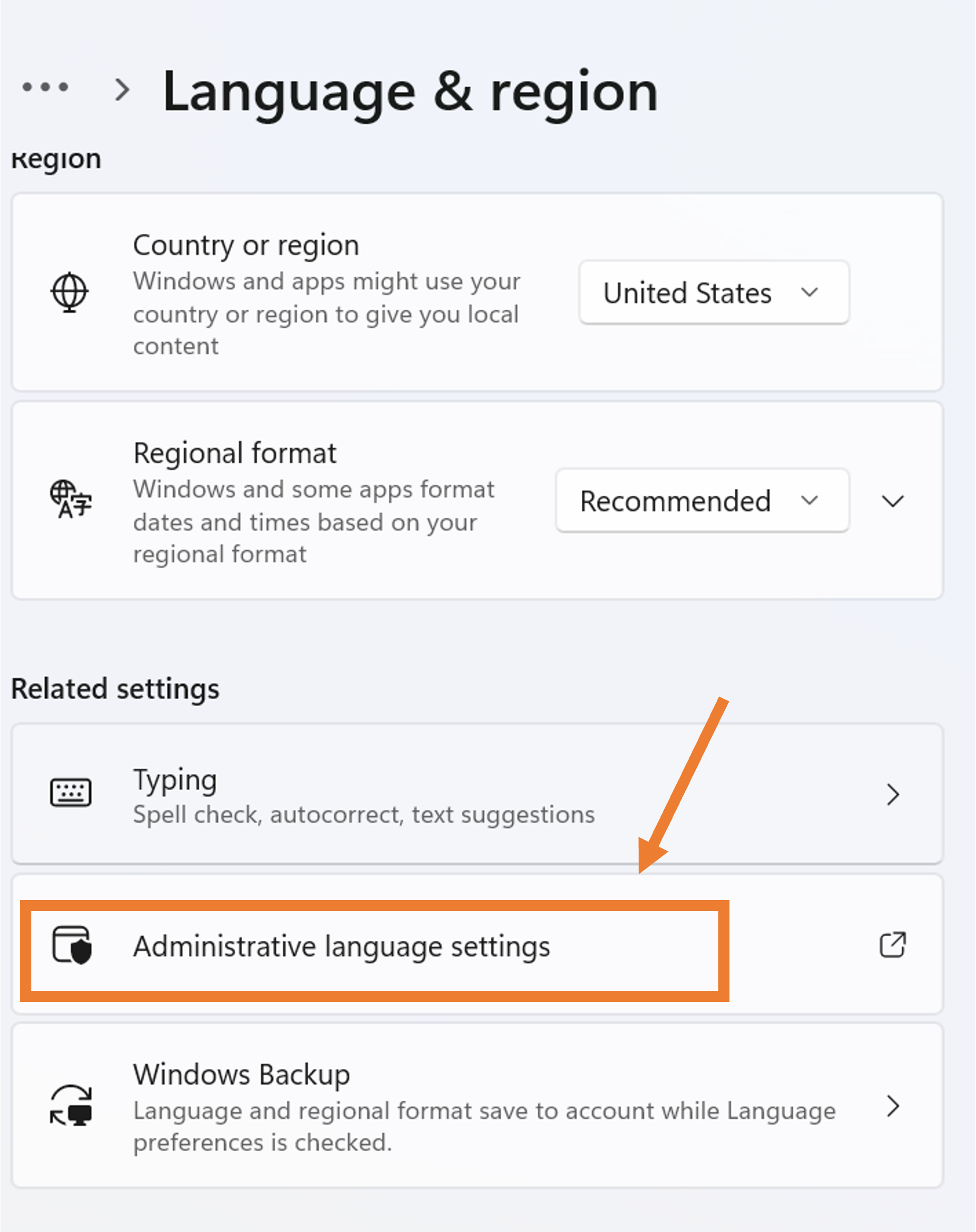Click the globe icon for Country or region
The width and height of the screenshot is (976, 1232).
70,292
